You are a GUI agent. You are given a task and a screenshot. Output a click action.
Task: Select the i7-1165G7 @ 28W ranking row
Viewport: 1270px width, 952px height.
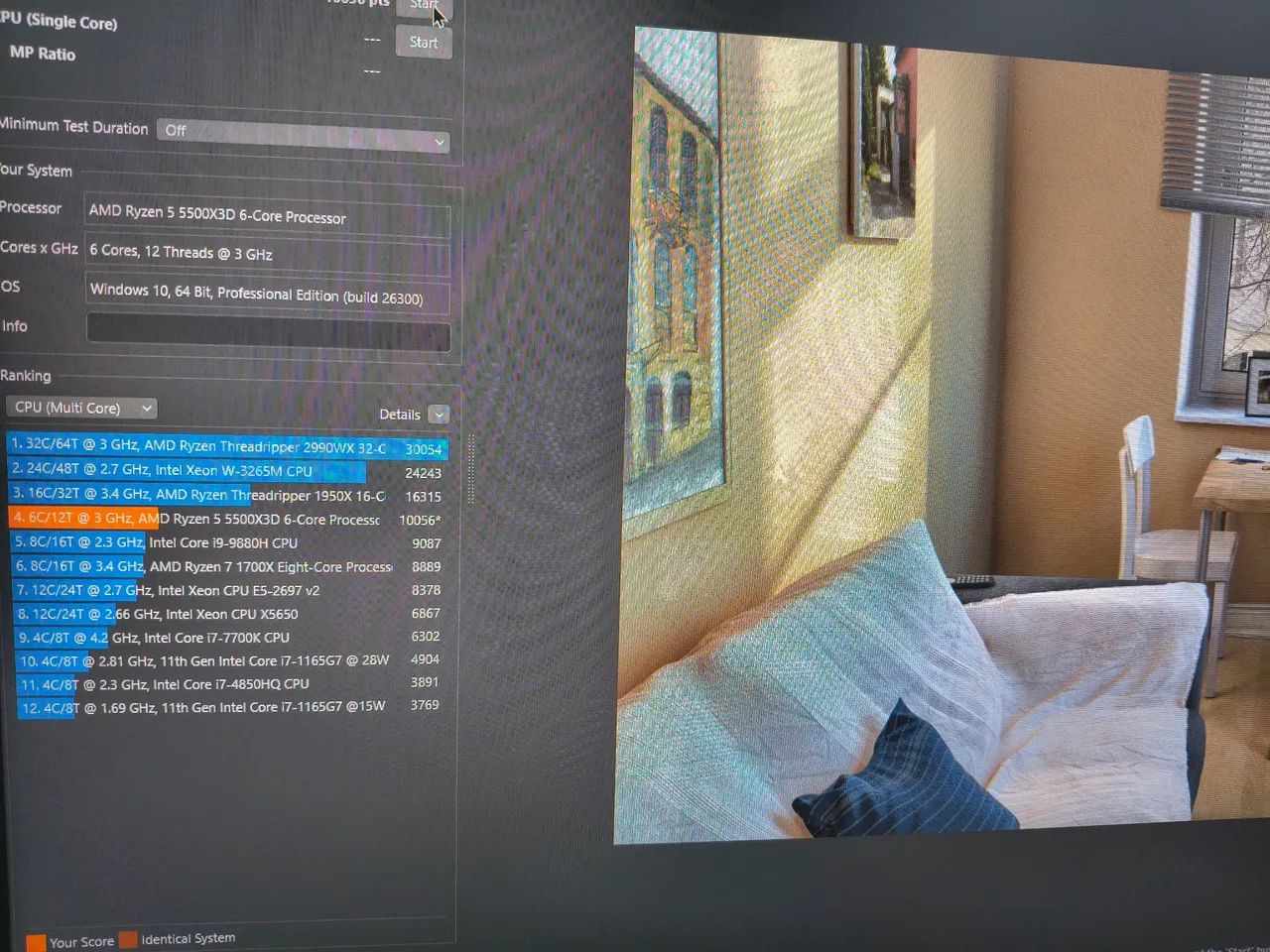[231, 660]
